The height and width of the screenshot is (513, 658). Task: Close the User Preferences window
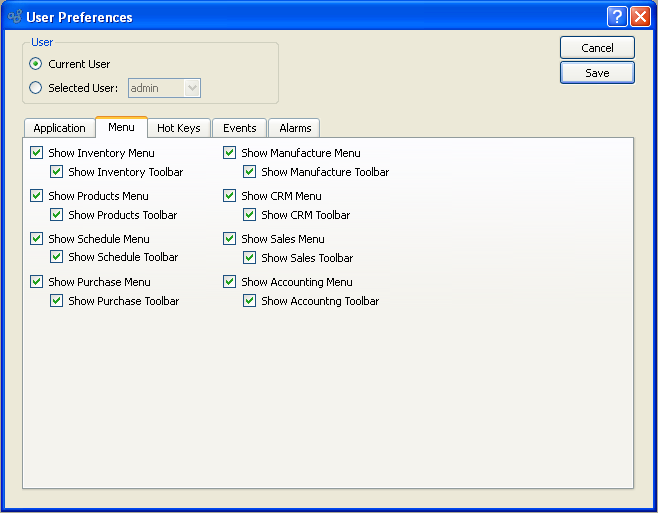[x=640, y=17]
